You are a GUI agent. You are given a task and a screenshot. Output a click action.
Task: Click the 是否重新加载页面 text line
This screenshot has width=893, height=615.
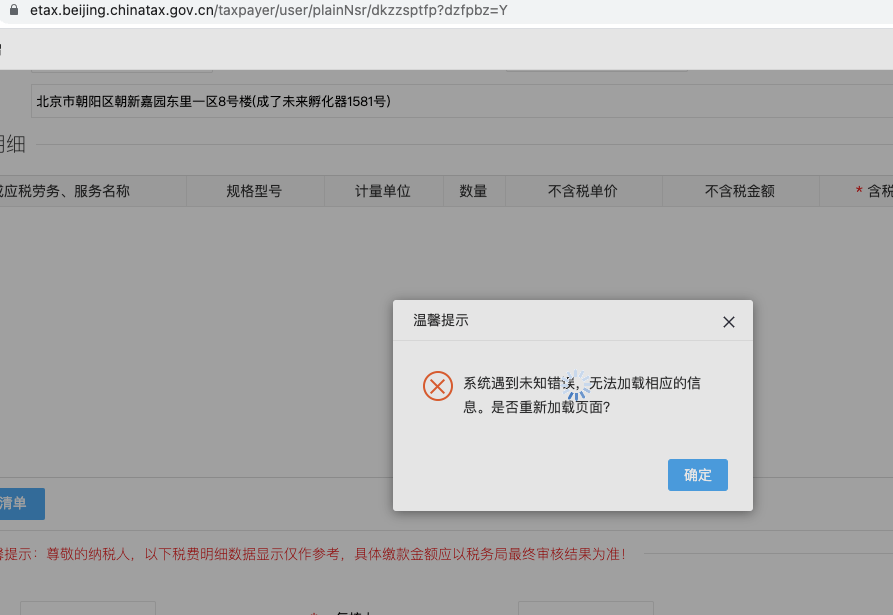click(550, 407)
